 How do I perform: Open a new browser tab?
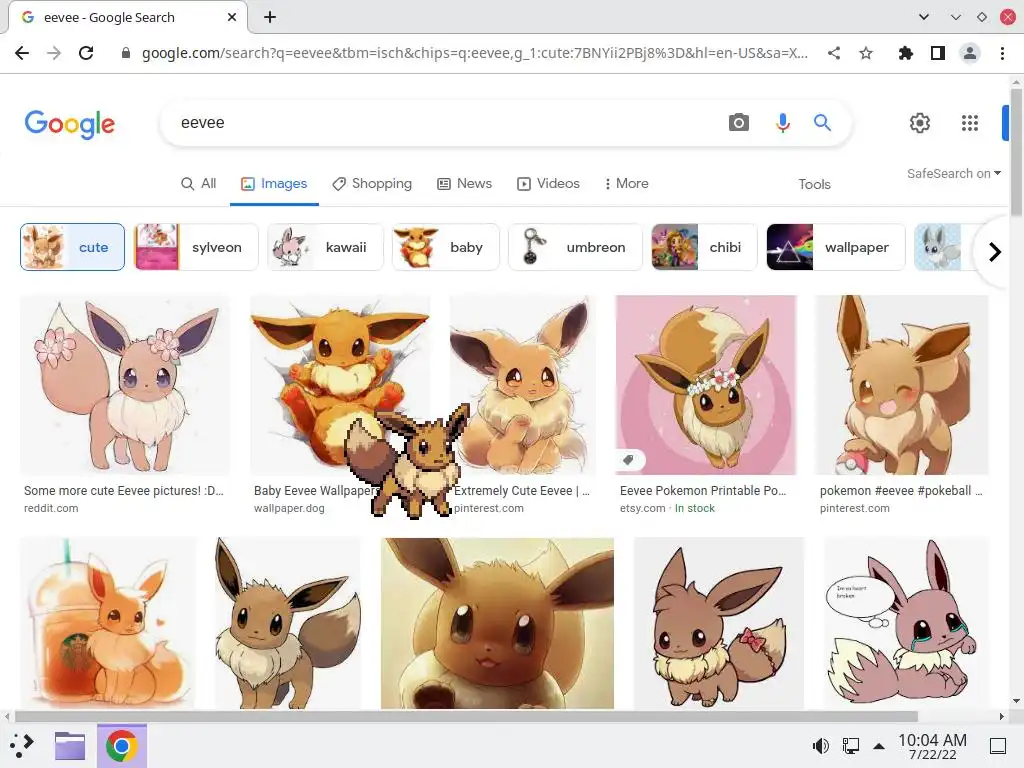(x=270, y=17)
